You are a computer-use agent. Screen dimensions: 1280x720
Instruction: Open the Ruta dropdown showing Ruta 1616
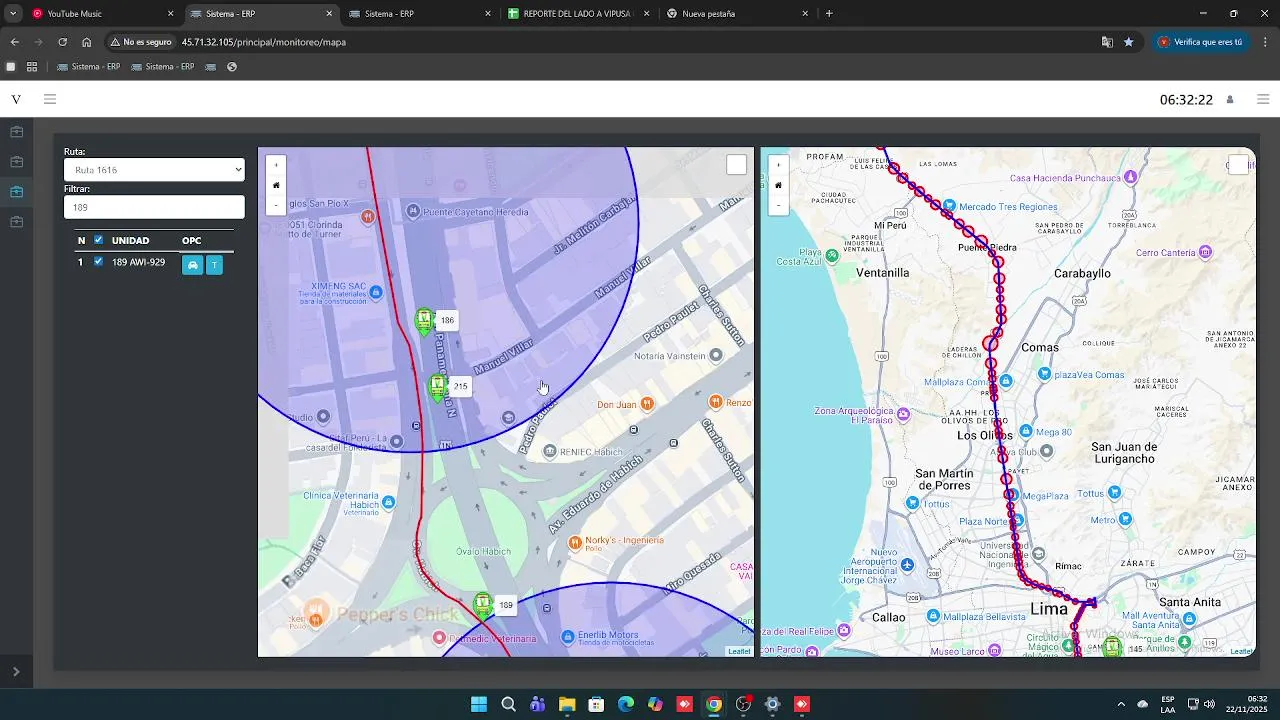click(x=154, y=170)
